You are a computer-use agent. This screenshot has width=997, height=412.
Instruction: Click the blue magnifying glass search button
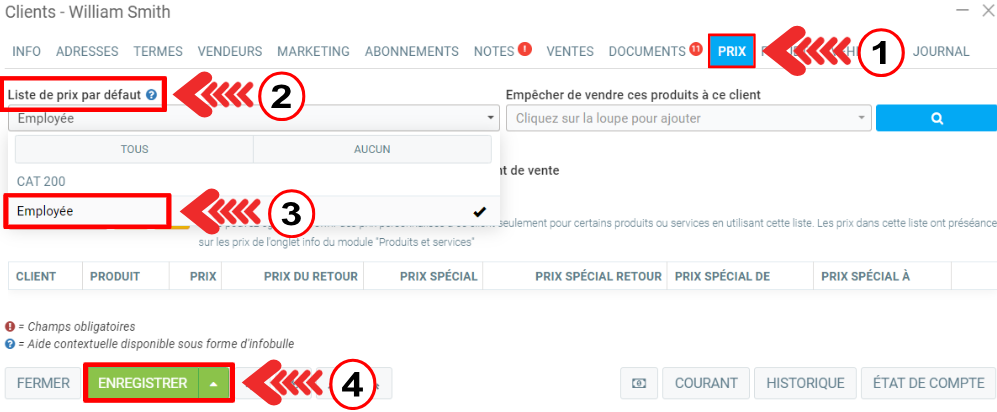[936, 118]
